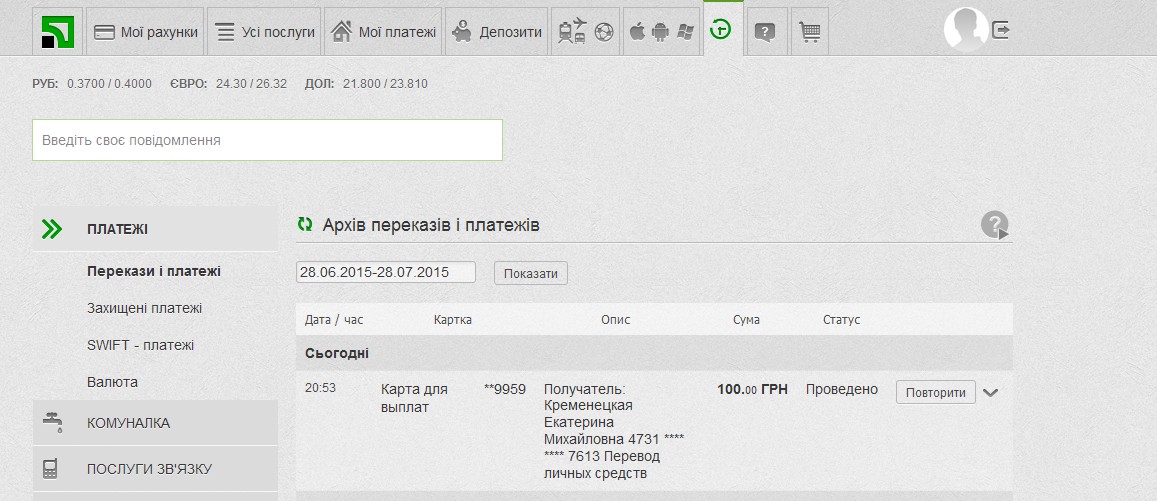Expand the ПОСЛУГИ ЗВ'ЯЗКУ sidebar section
Screen dimensions: 1157x501
click(x=155, y=469)
